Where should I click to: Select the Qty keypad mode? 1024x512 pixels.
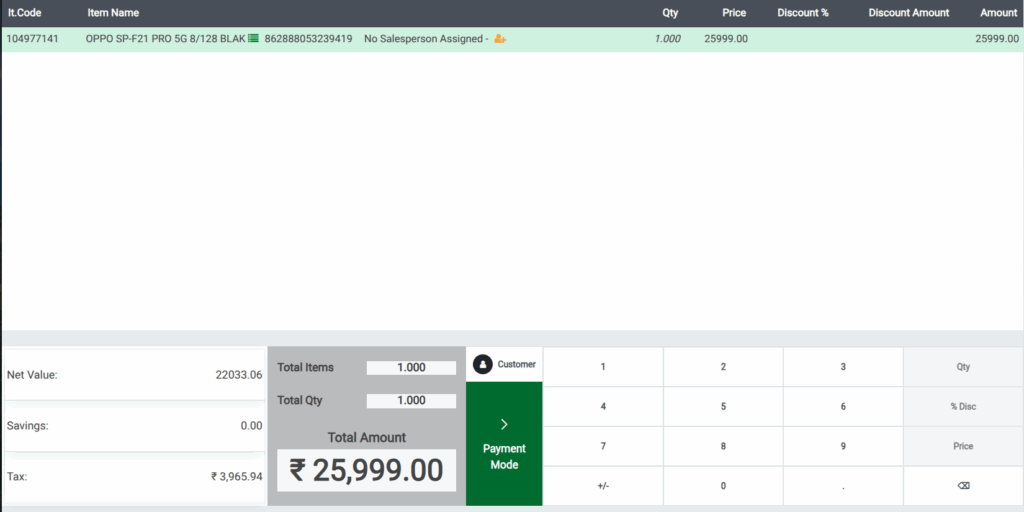click(963, 367)
